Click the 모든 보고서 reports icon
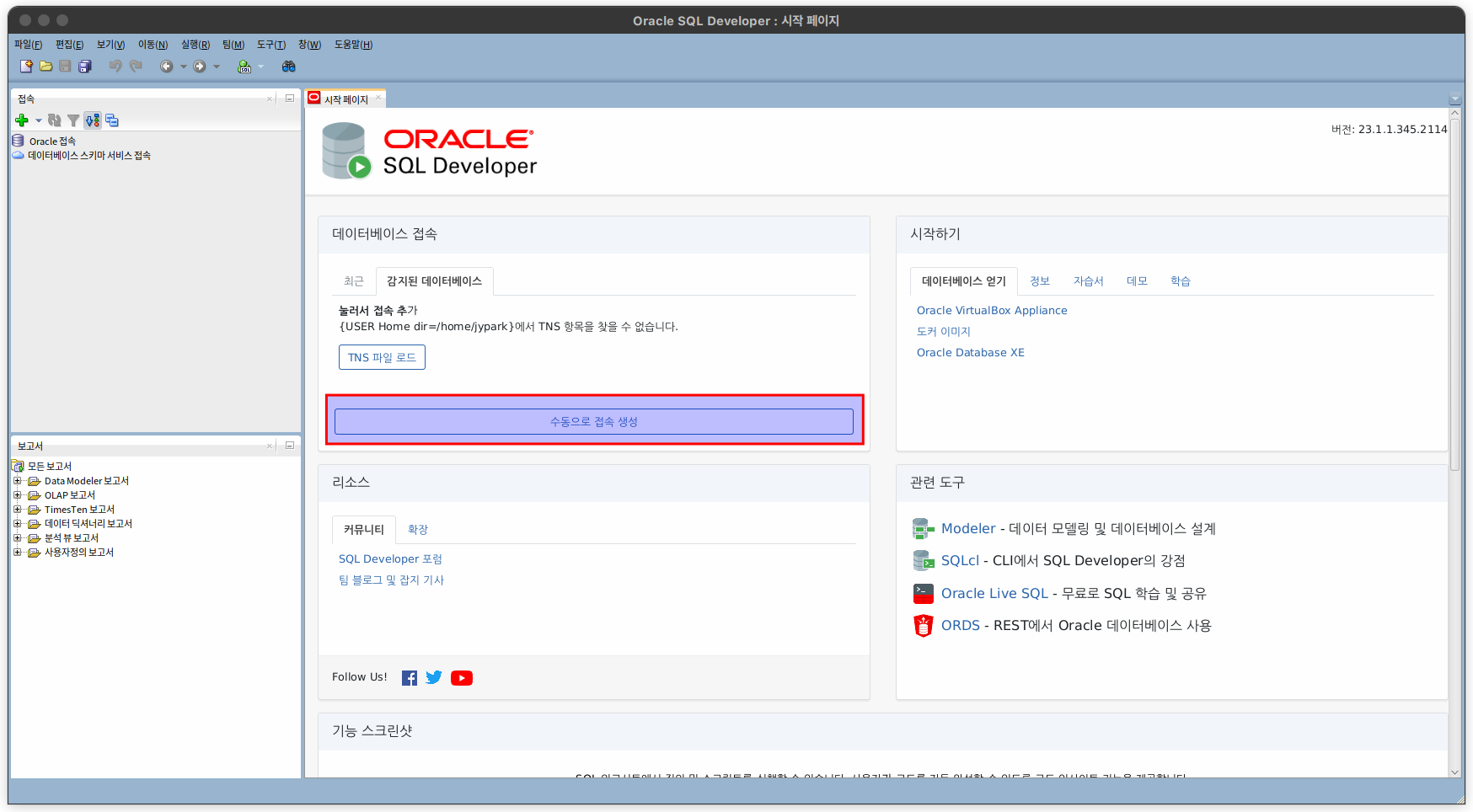1473x812 pixels. click(19, 466)
